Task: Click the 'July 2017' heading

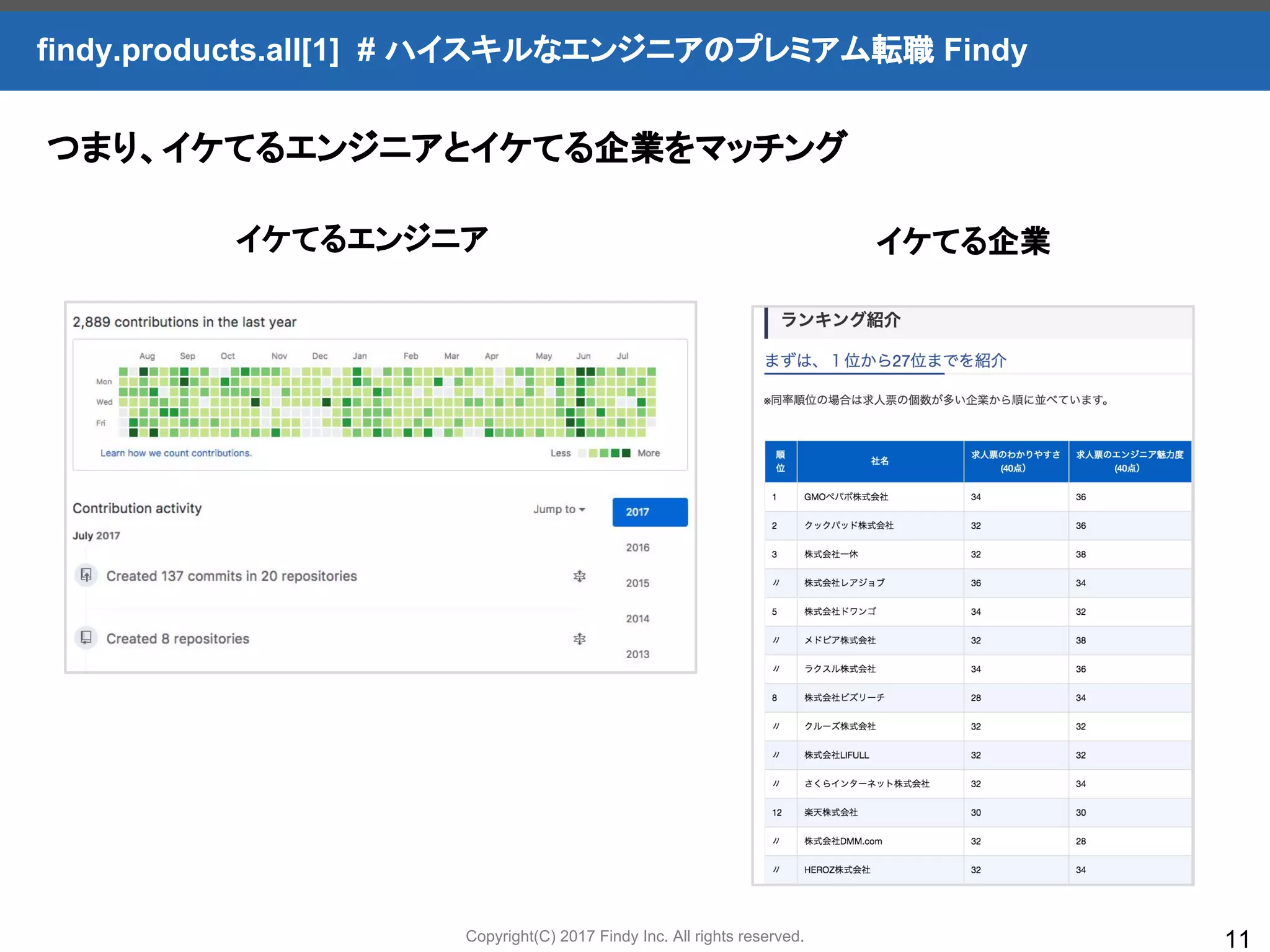Action: coord(96,535)
